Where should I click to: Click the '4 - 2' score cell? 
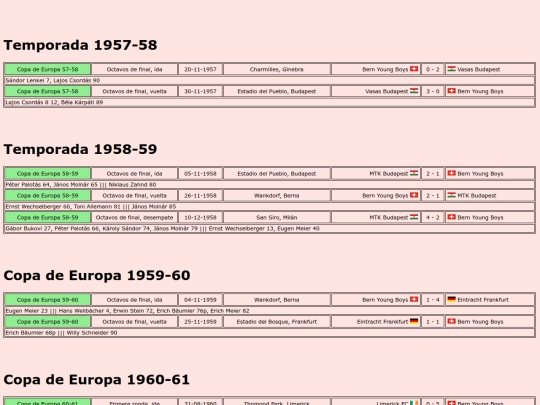[x=433, y=217]
